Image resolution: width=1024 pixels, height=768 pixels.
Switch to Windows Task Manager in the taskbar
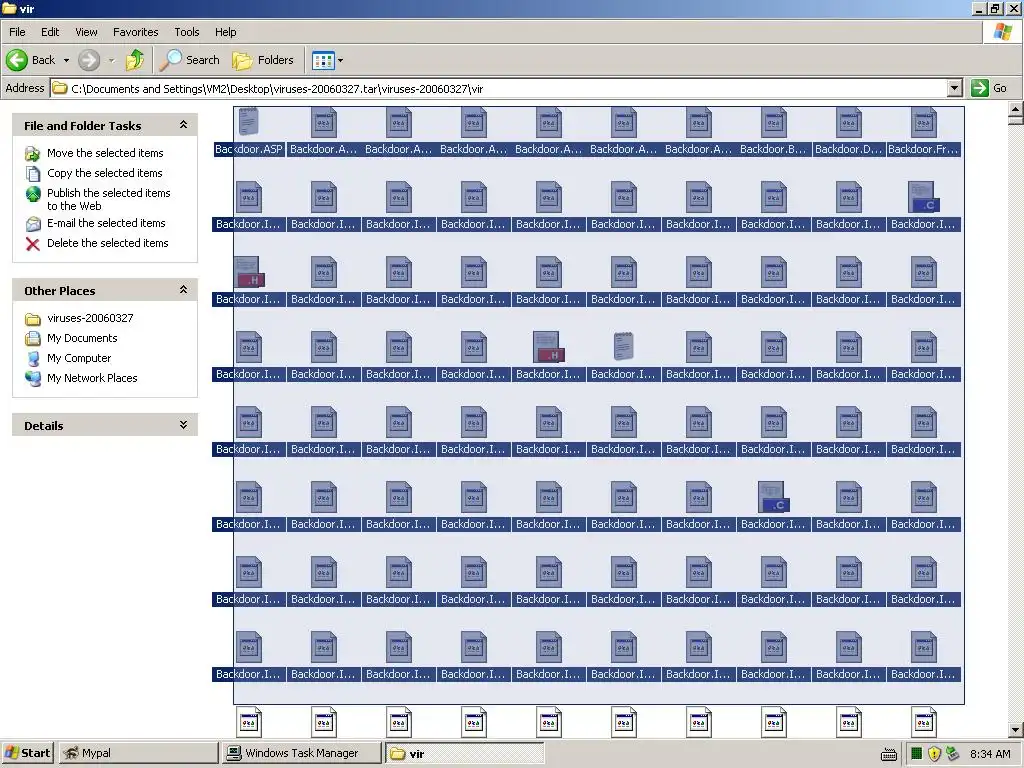point(301,753)
